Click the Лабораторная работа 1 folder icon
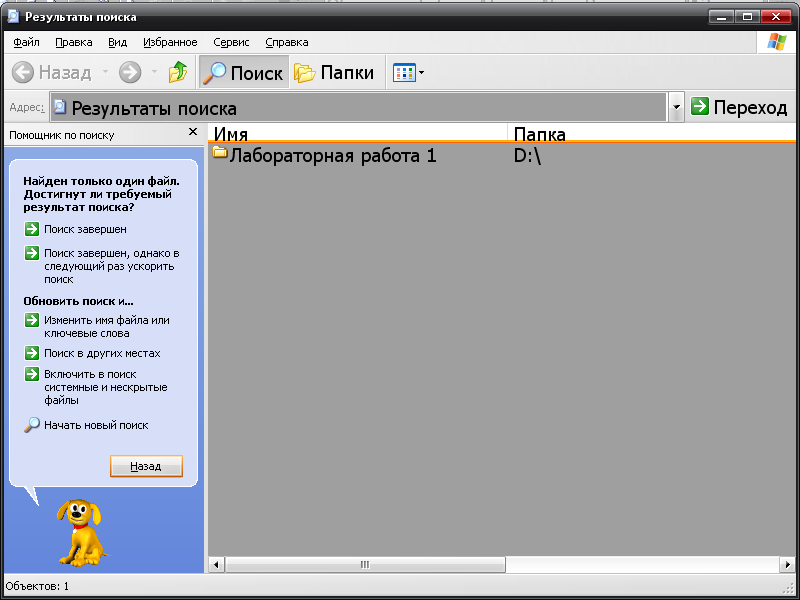This screenshot has width=800, height=600. click(x=219, y=152)
